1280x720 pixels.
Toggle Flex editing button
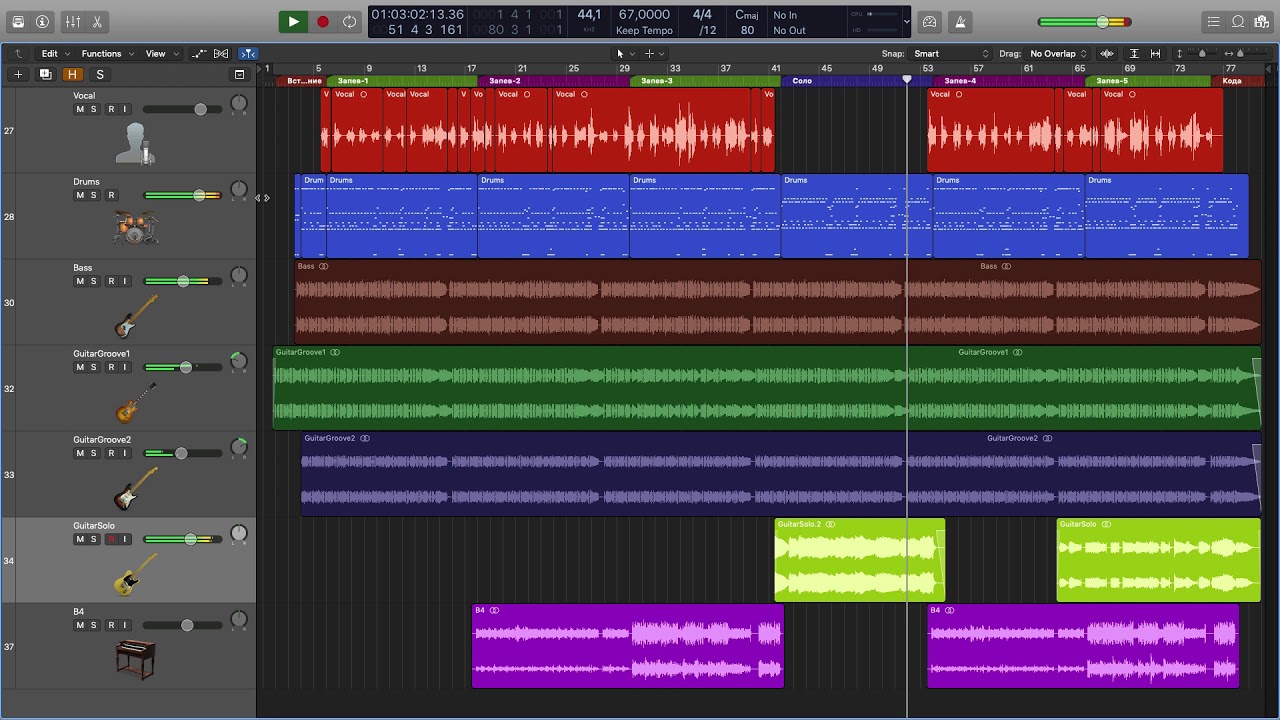tap(221, 53)
